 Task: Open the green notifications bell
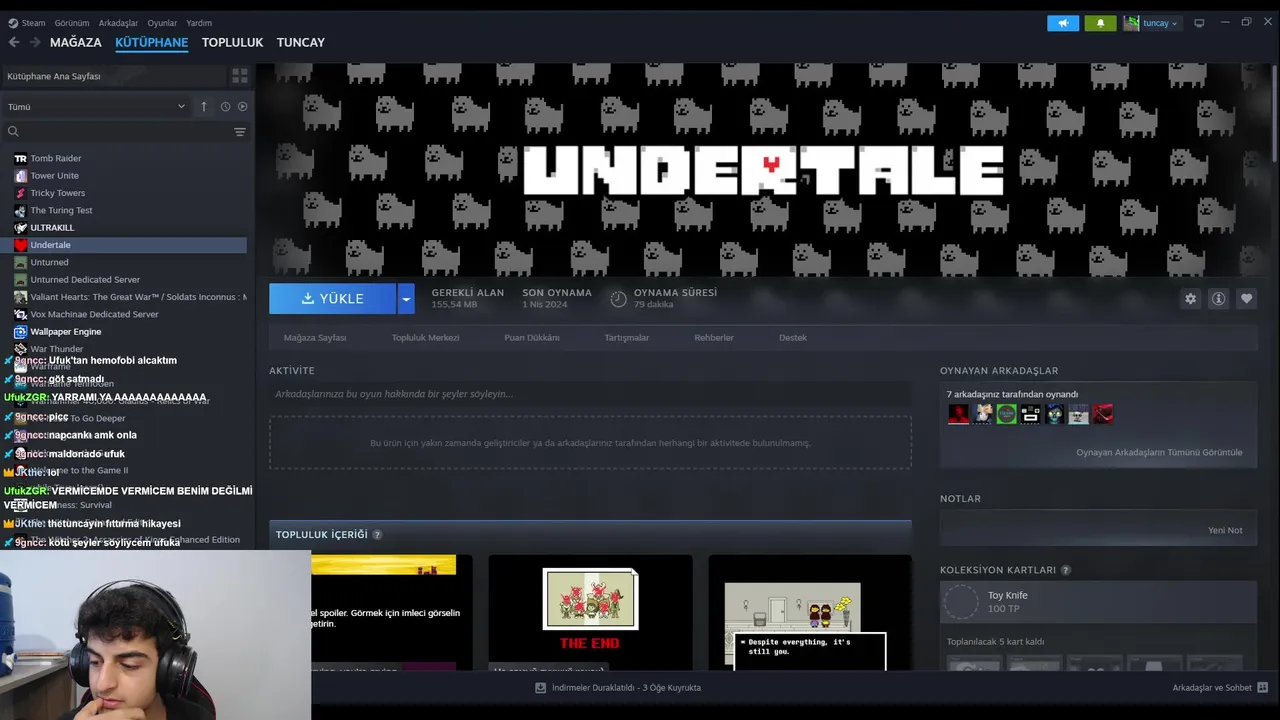pyautogui.click(x=1100, y=23)
